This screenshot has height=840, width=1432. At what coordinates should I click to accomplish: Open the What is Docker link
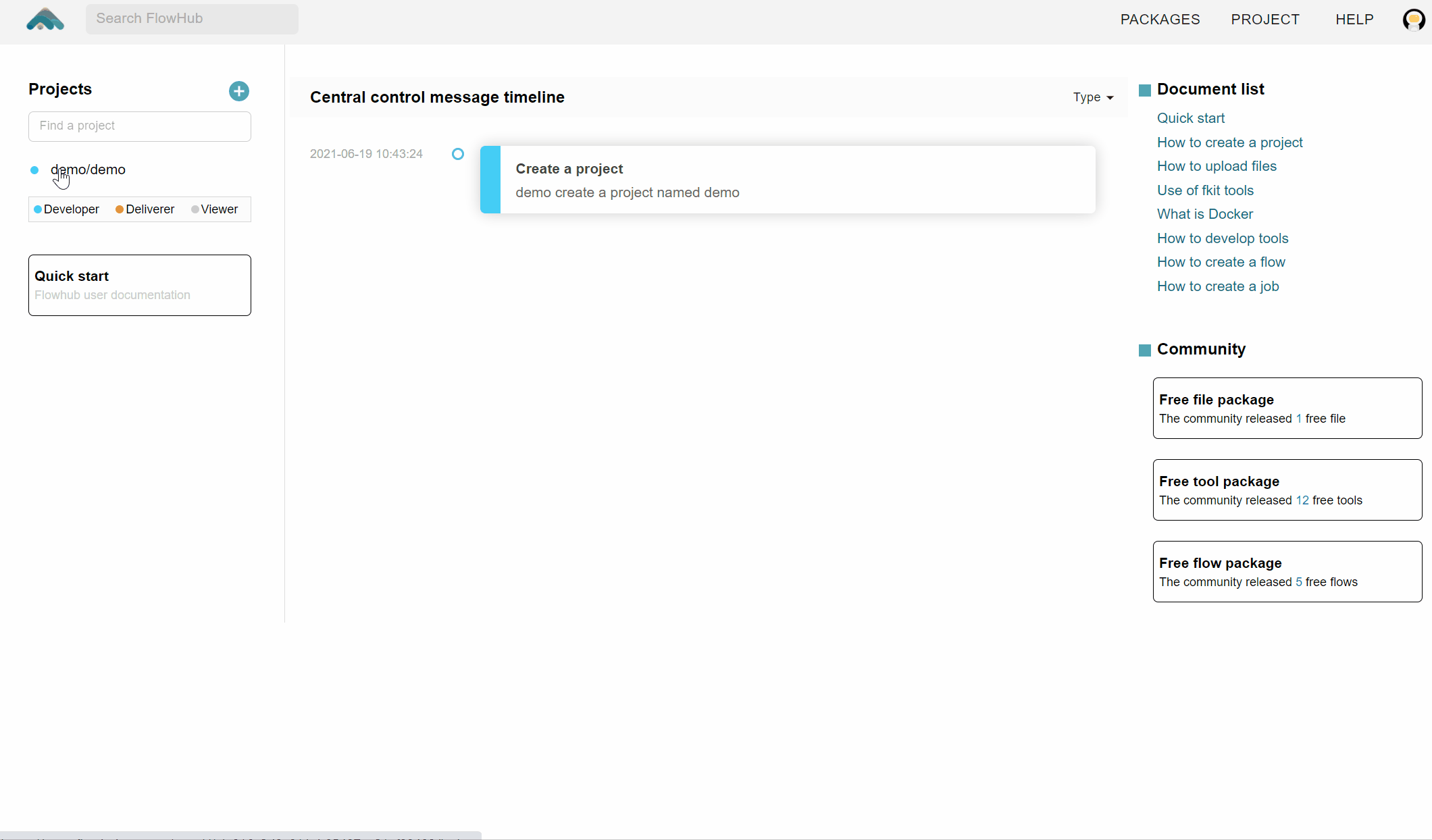pyautogui.click(x=1205, y=214)
